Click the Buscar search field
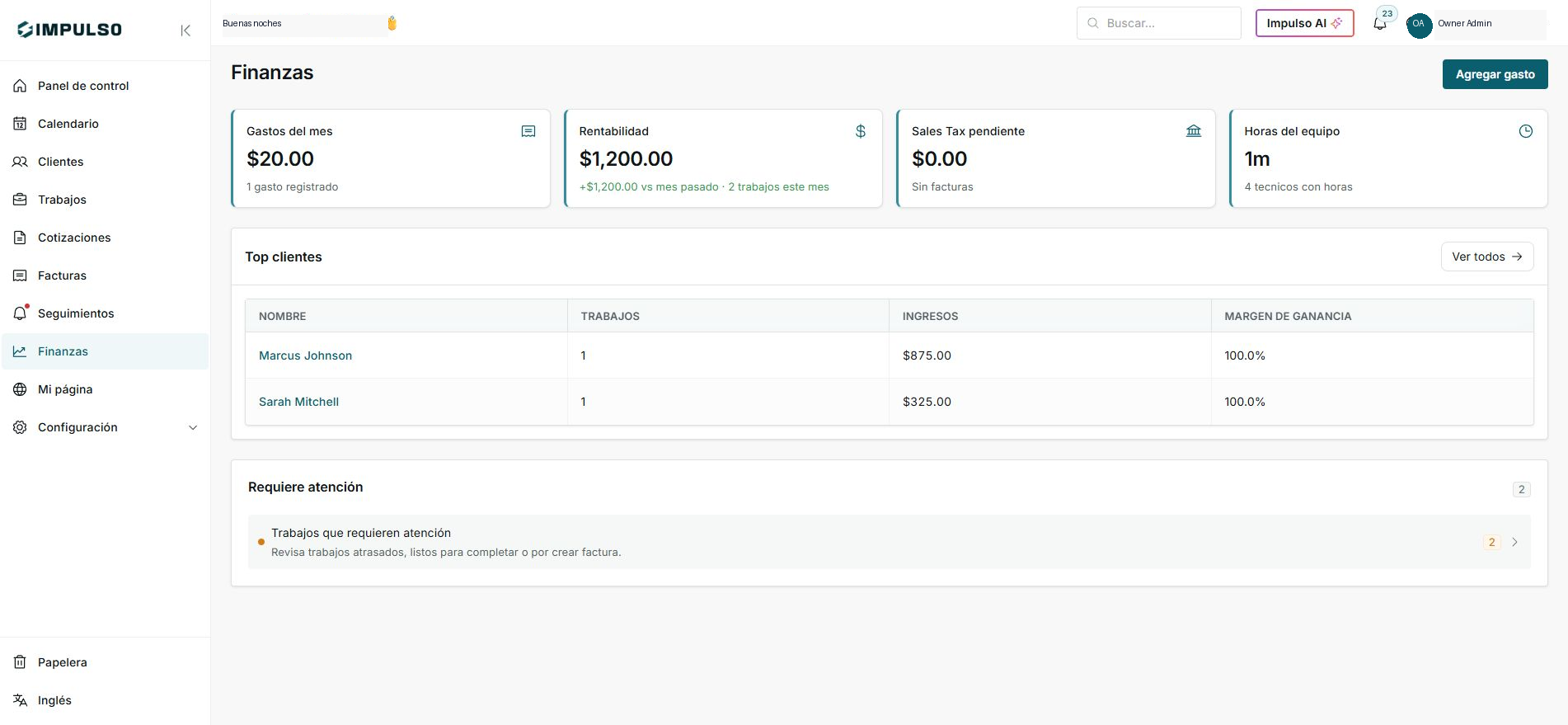This screenshot has height=725, width=1568. pyautogui.click(x=1158, y=23)
